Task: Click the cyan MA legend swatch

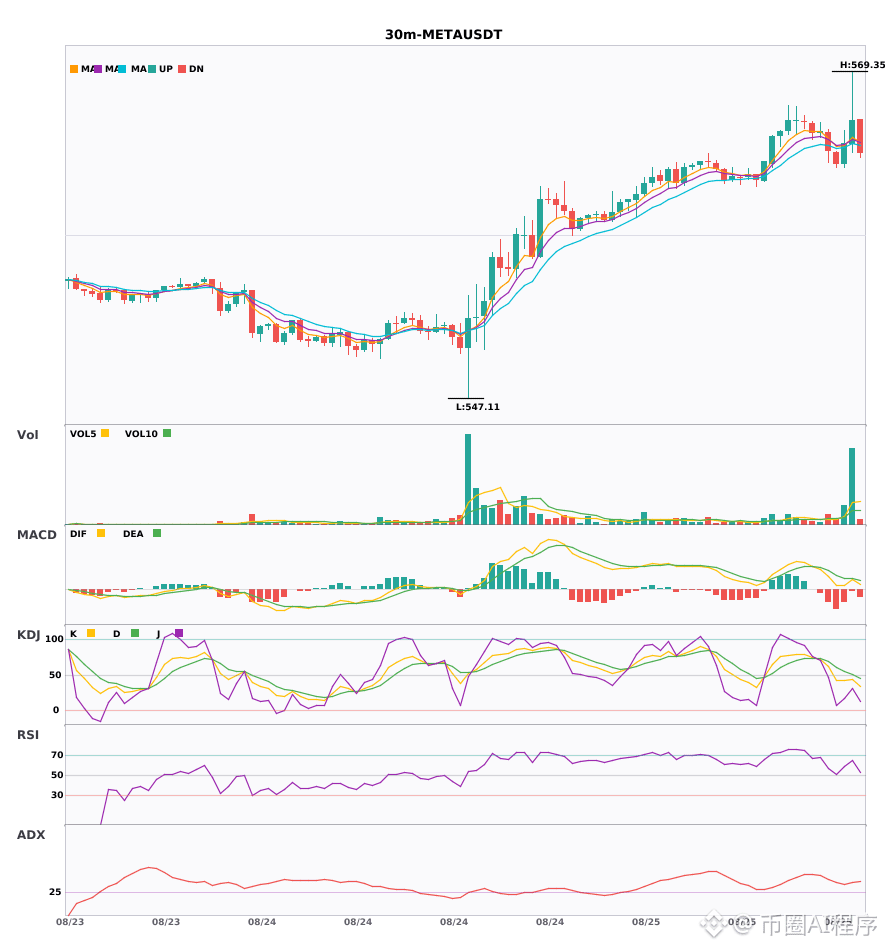Action: pos(122,69)
